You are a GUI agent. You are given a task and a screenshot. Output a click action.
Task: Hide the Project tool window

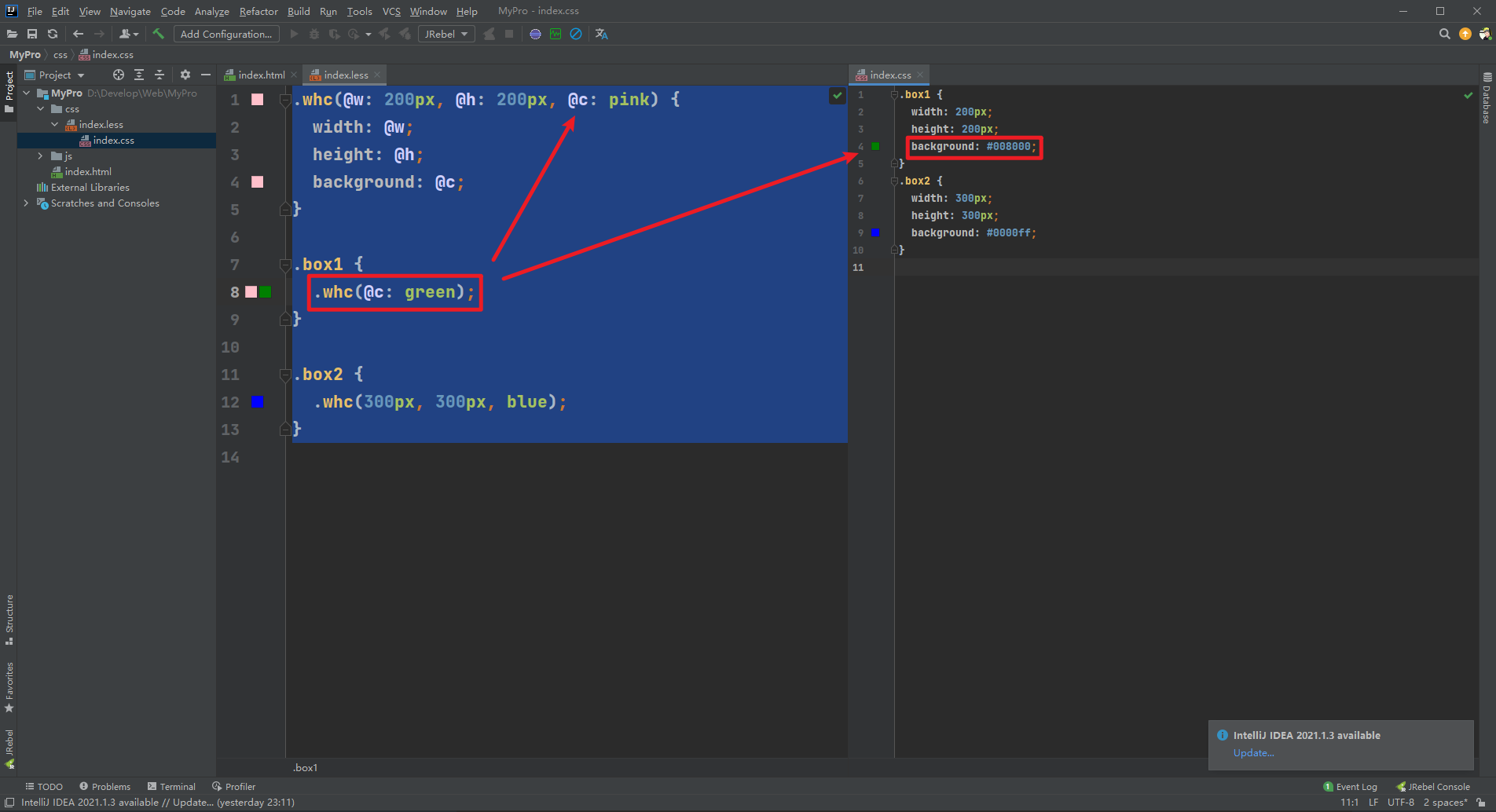(x=206, y=75)
